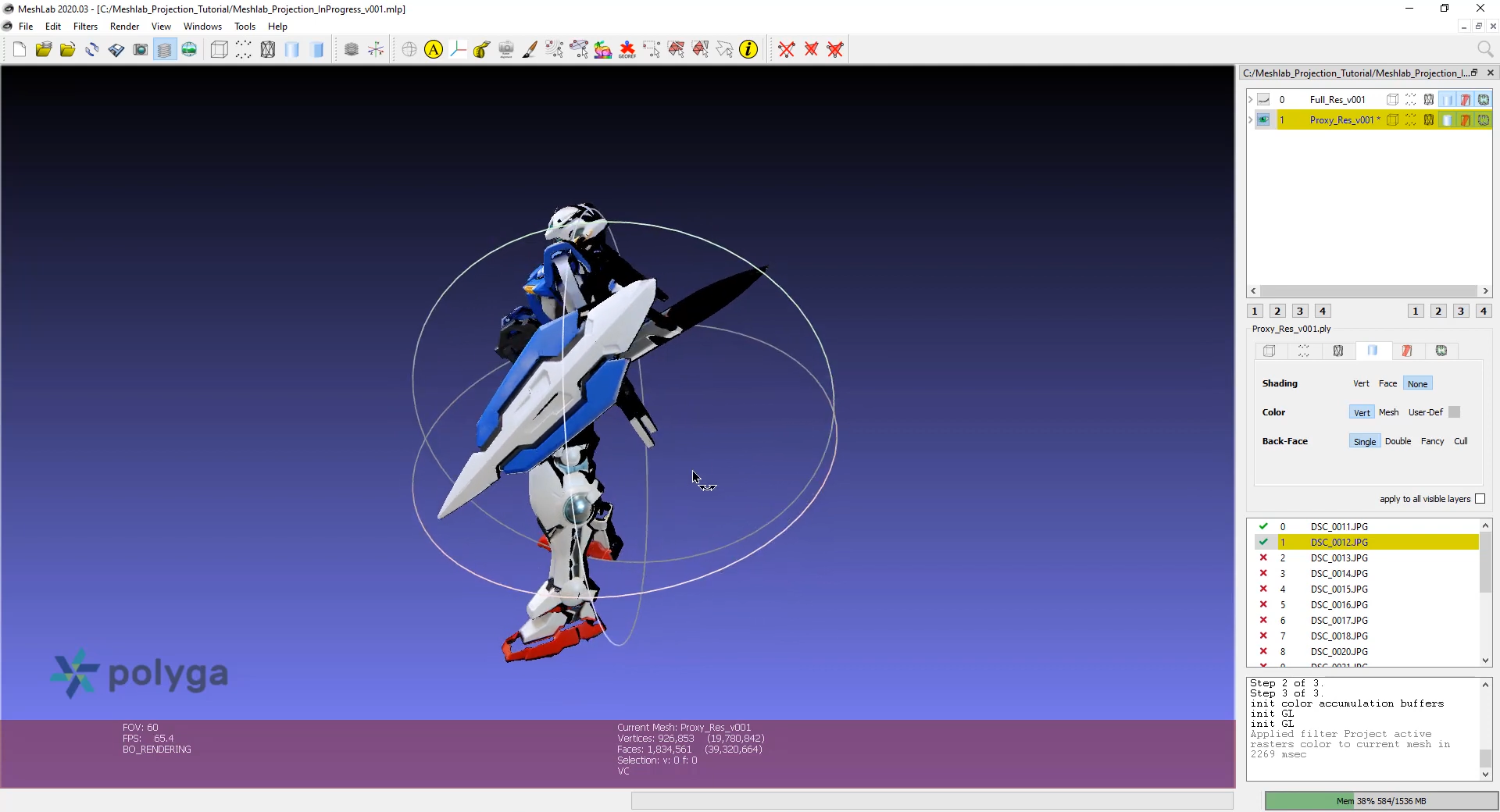
Task: Hide the Proxy_Res_v001 layer via eye icon
Action: (x=1263, y=120)
